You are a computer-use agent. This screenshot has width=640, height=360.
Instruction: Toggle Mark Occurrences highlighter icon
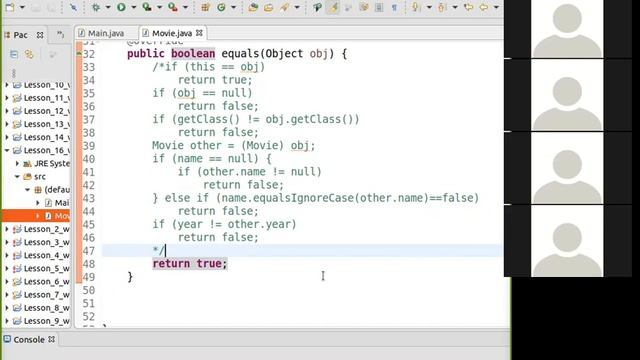coord(333,7)
